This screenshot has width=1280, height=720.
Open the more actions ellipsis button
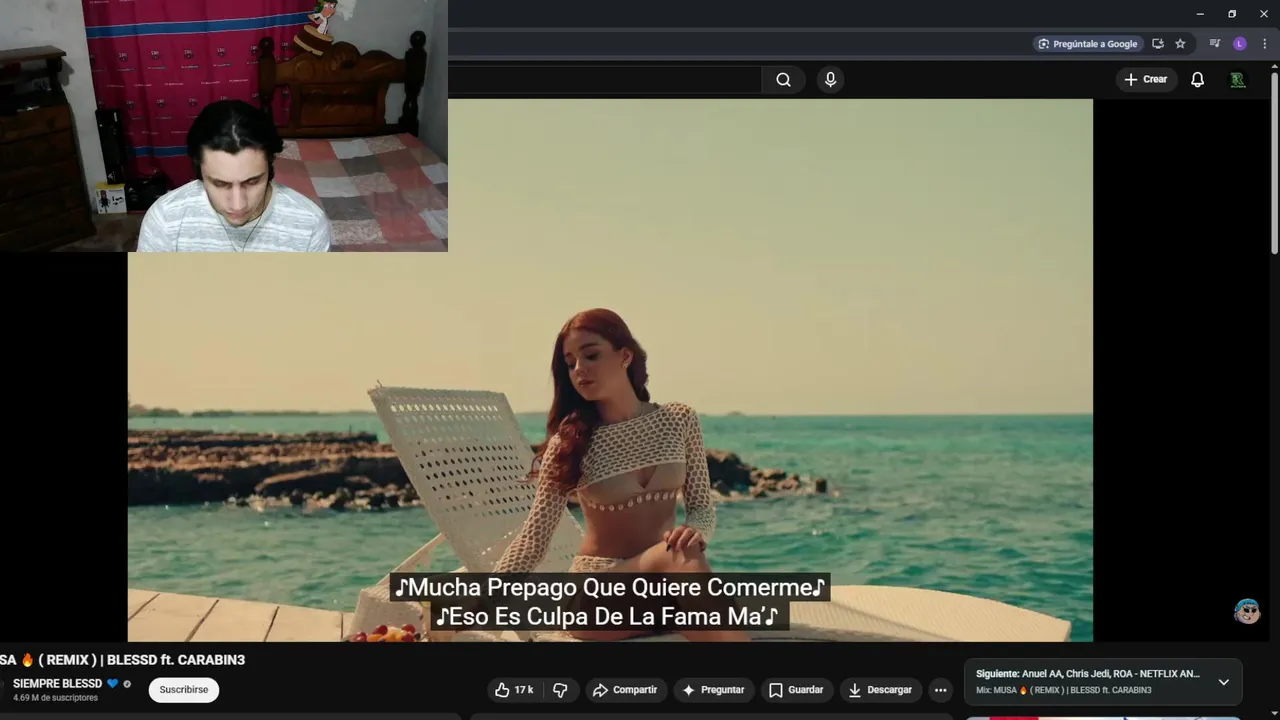[x=940, y=690]
